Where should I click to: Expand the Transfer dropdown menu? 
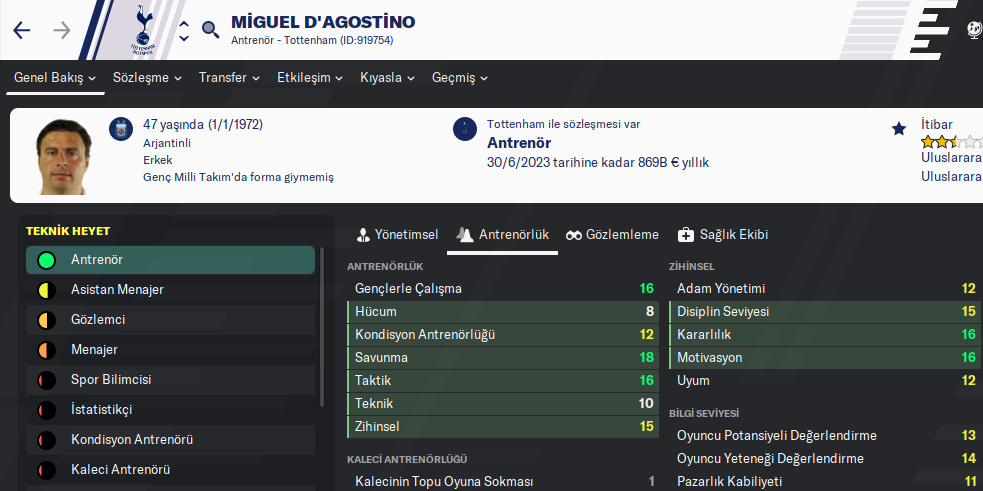pyautogui.click(x=229, y=77)
